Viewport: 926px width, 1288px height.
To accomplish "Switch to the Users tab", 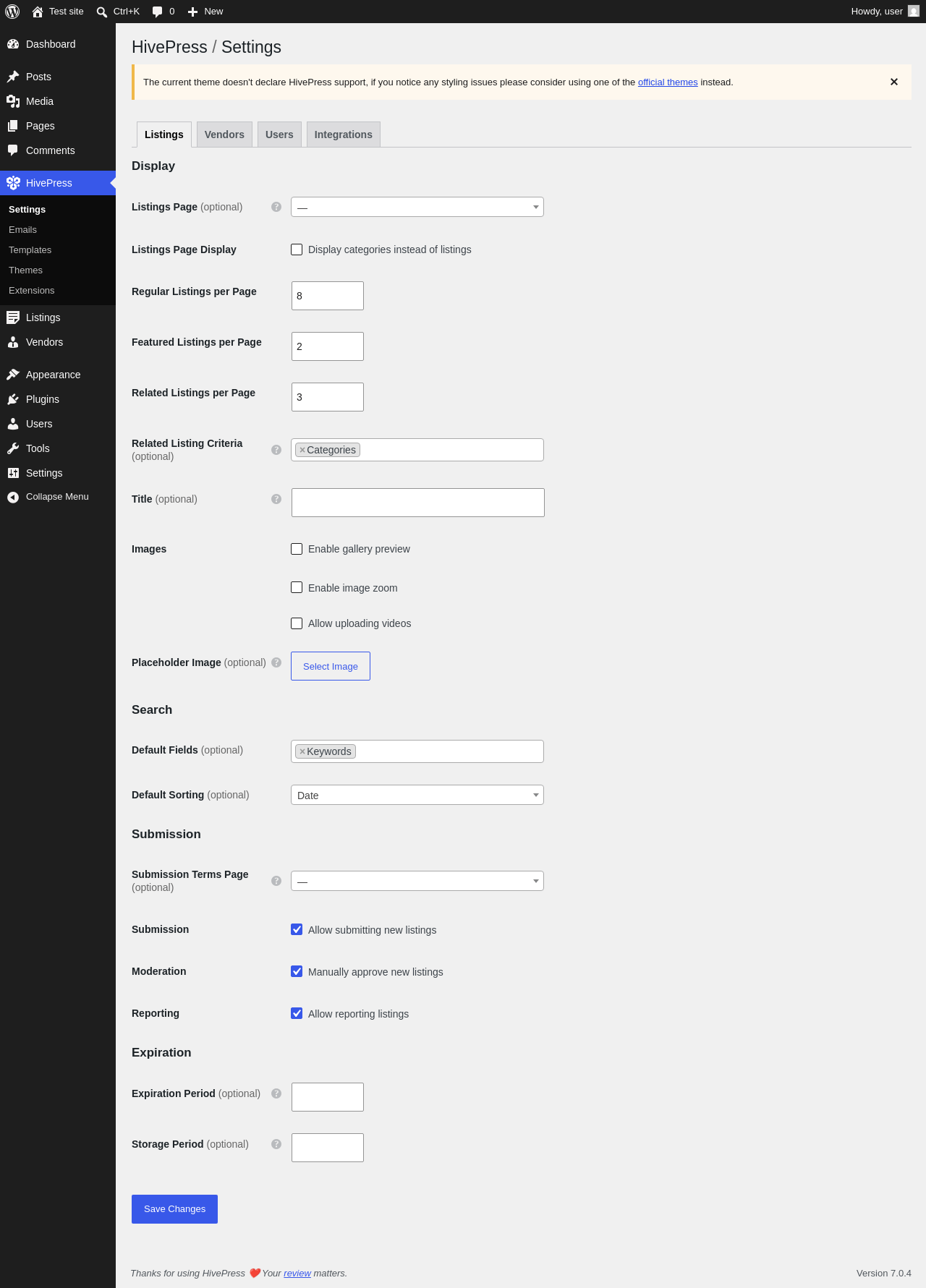I will point(279,135).
